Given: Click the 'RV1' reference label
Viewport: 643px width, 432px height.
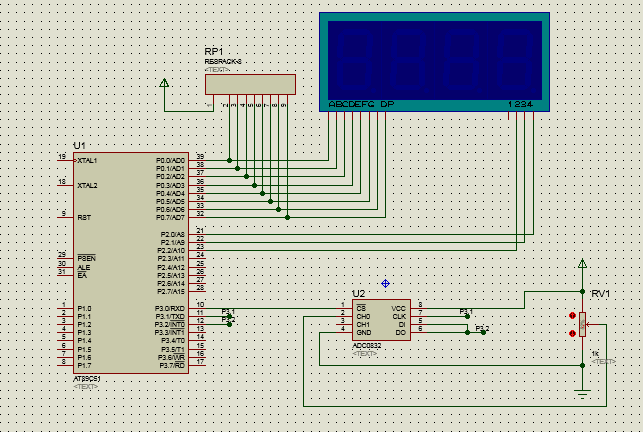Looking at the screenshot, I should (x=600, y=294).
